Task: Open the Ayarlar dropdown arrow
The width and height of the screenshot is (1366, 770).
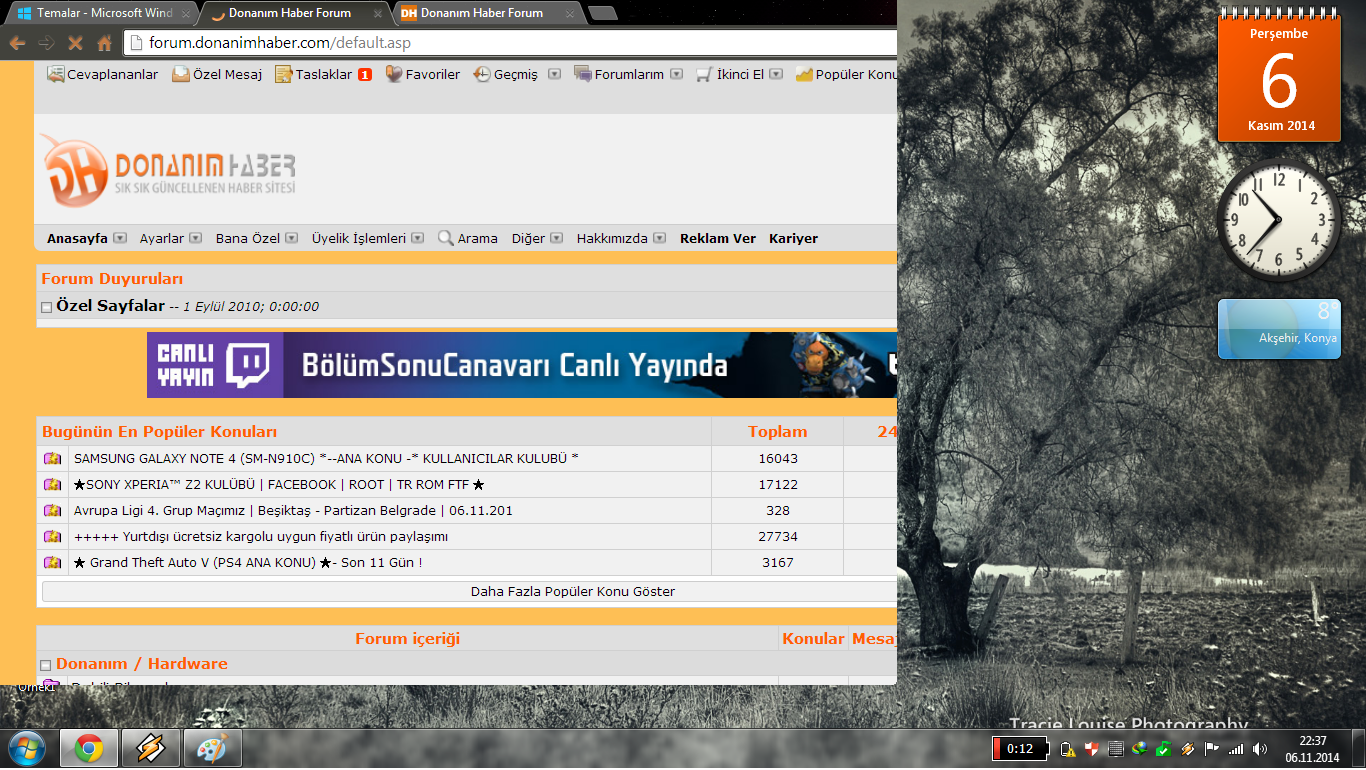Action: point(196,238)
